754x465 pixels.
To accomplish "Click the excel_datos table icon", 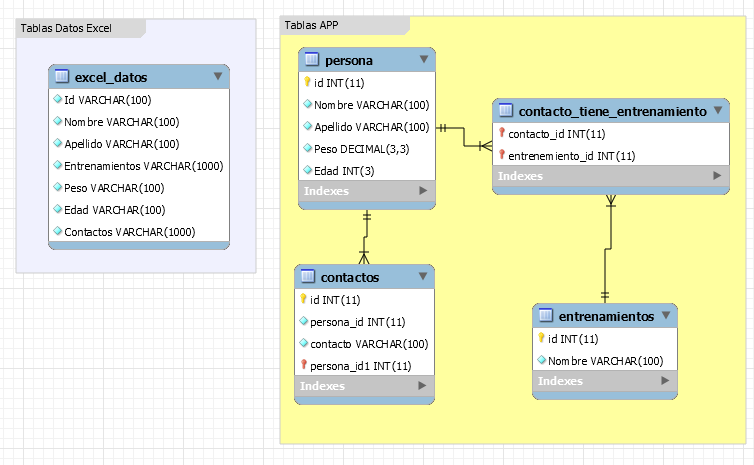I will pos(62,76).
